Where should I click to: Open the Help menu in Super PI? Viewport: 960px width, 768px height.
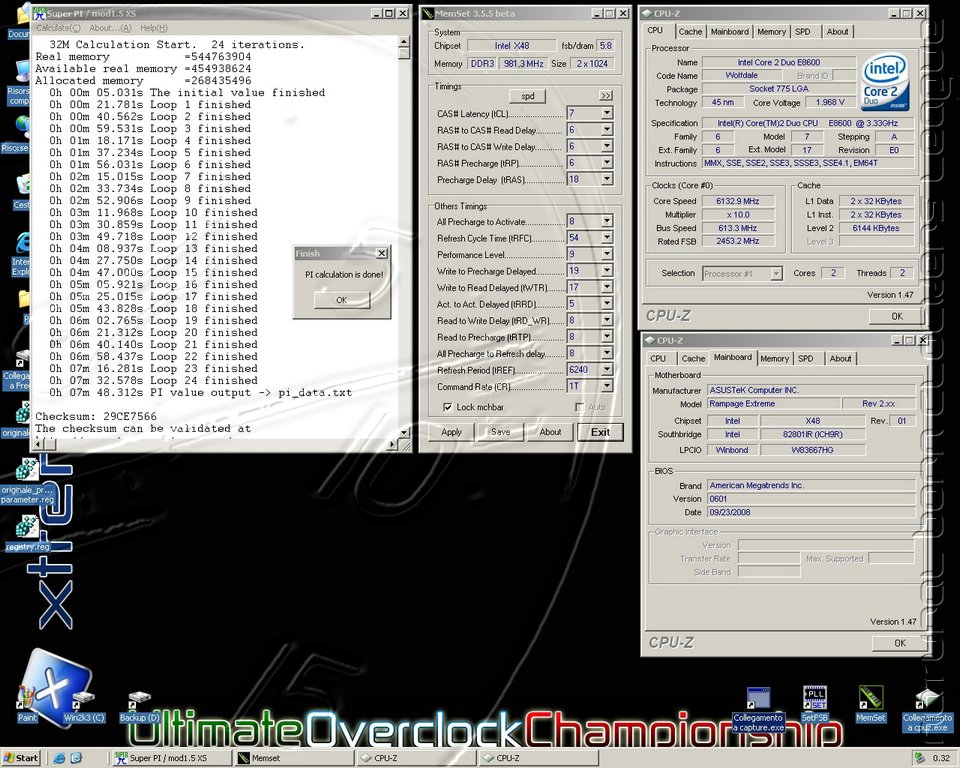click(x=154, y=28)
